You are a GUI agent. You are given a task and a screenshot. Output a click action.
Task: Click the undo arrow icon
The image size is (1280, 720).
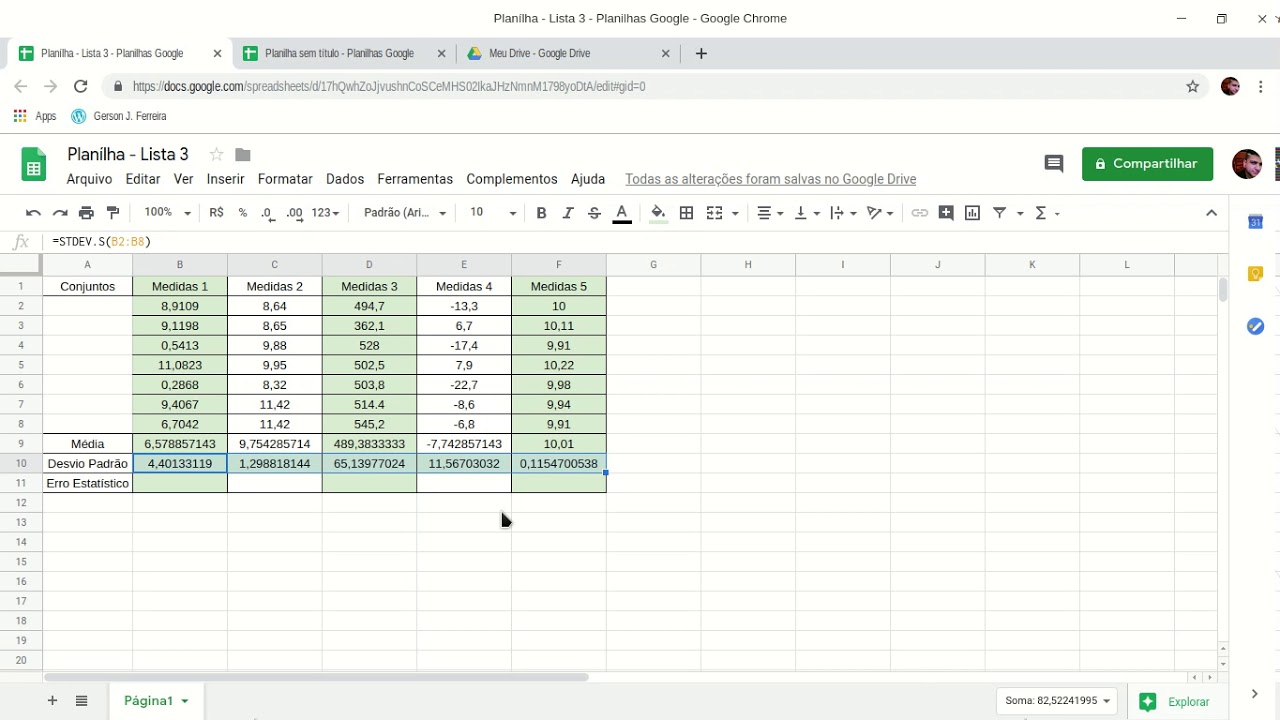click(x=33, y=213)
